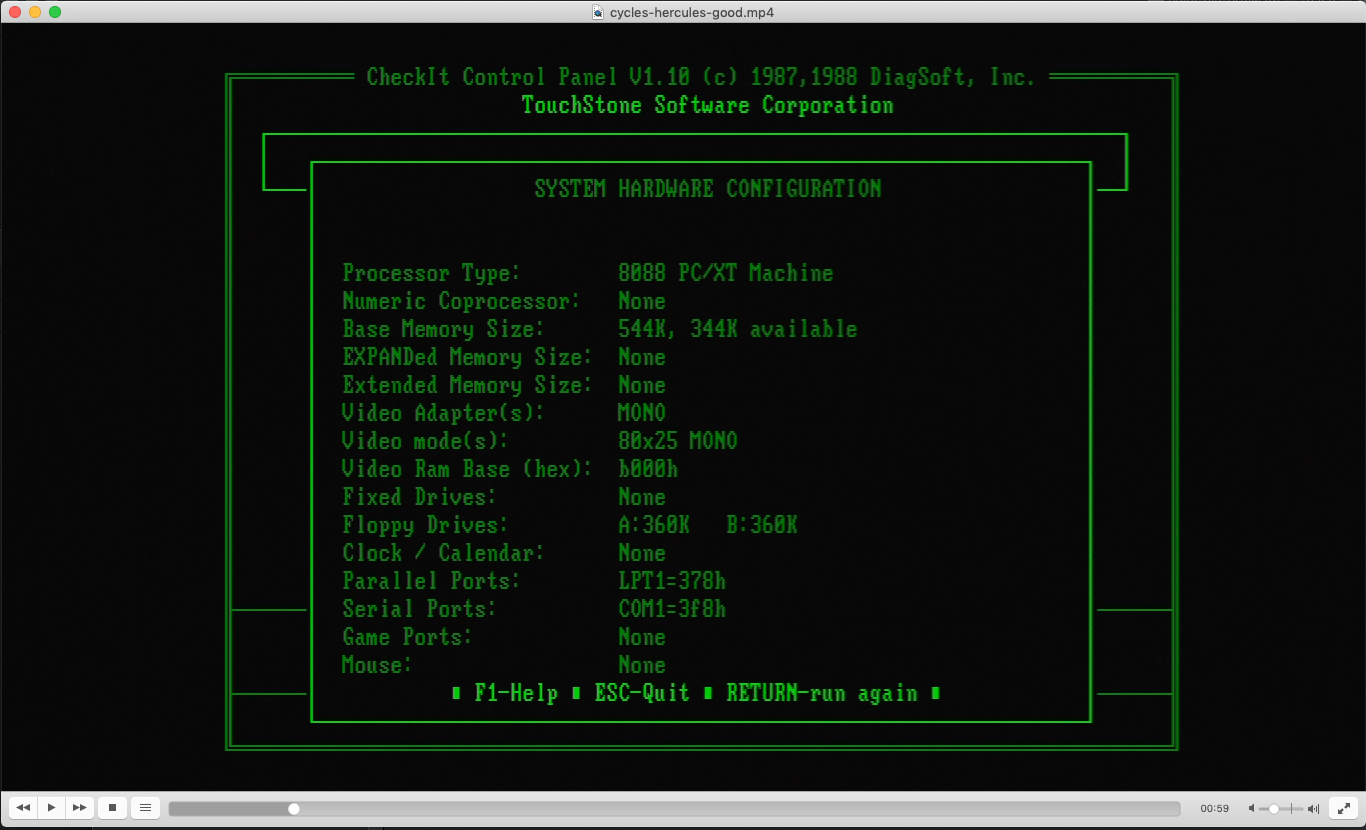Mute audio using the small speaker icon
The image size is (1366, 830).
click(x=1252, y=808)
